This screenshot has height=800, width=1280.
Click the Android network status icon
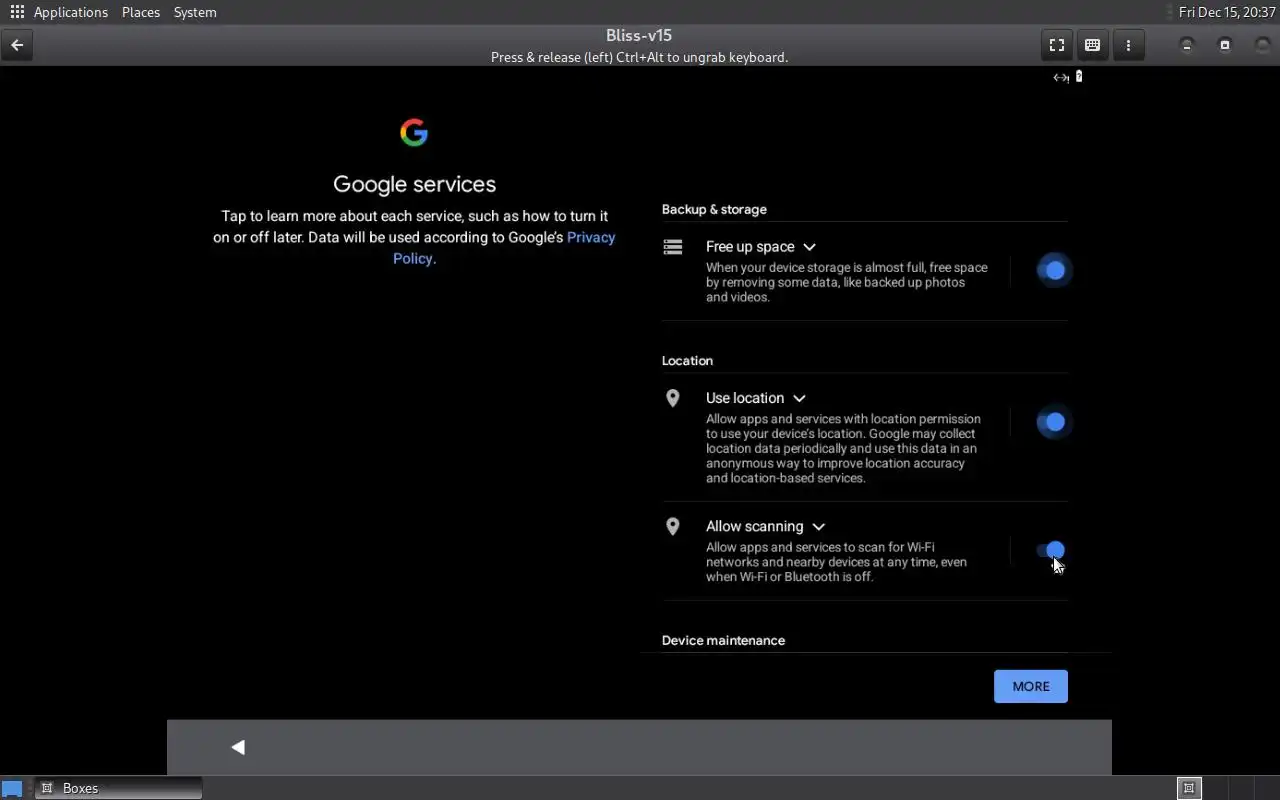coord(1061,77)
